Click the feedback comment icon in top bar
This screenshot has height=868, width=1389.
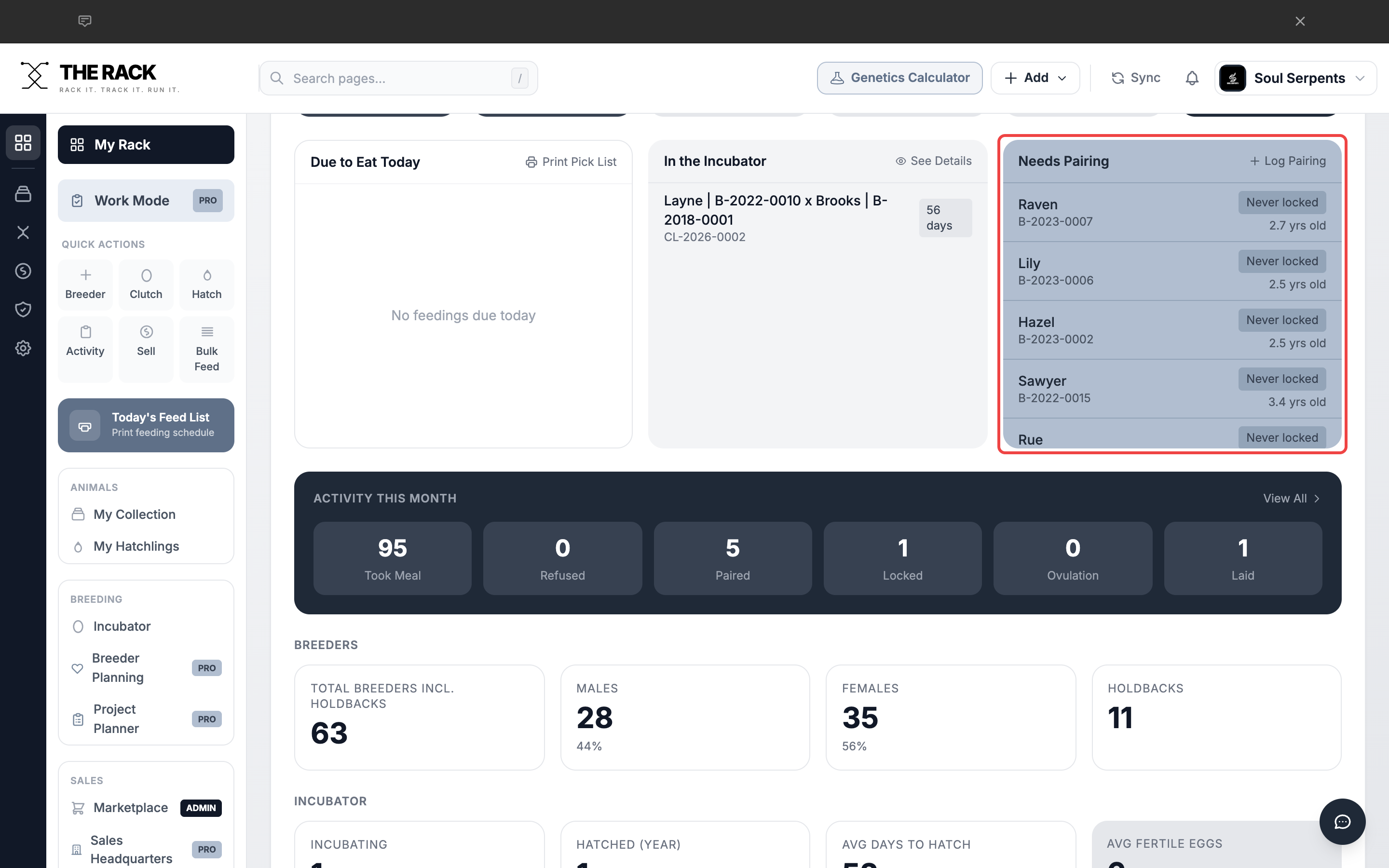tap(85, 21)
